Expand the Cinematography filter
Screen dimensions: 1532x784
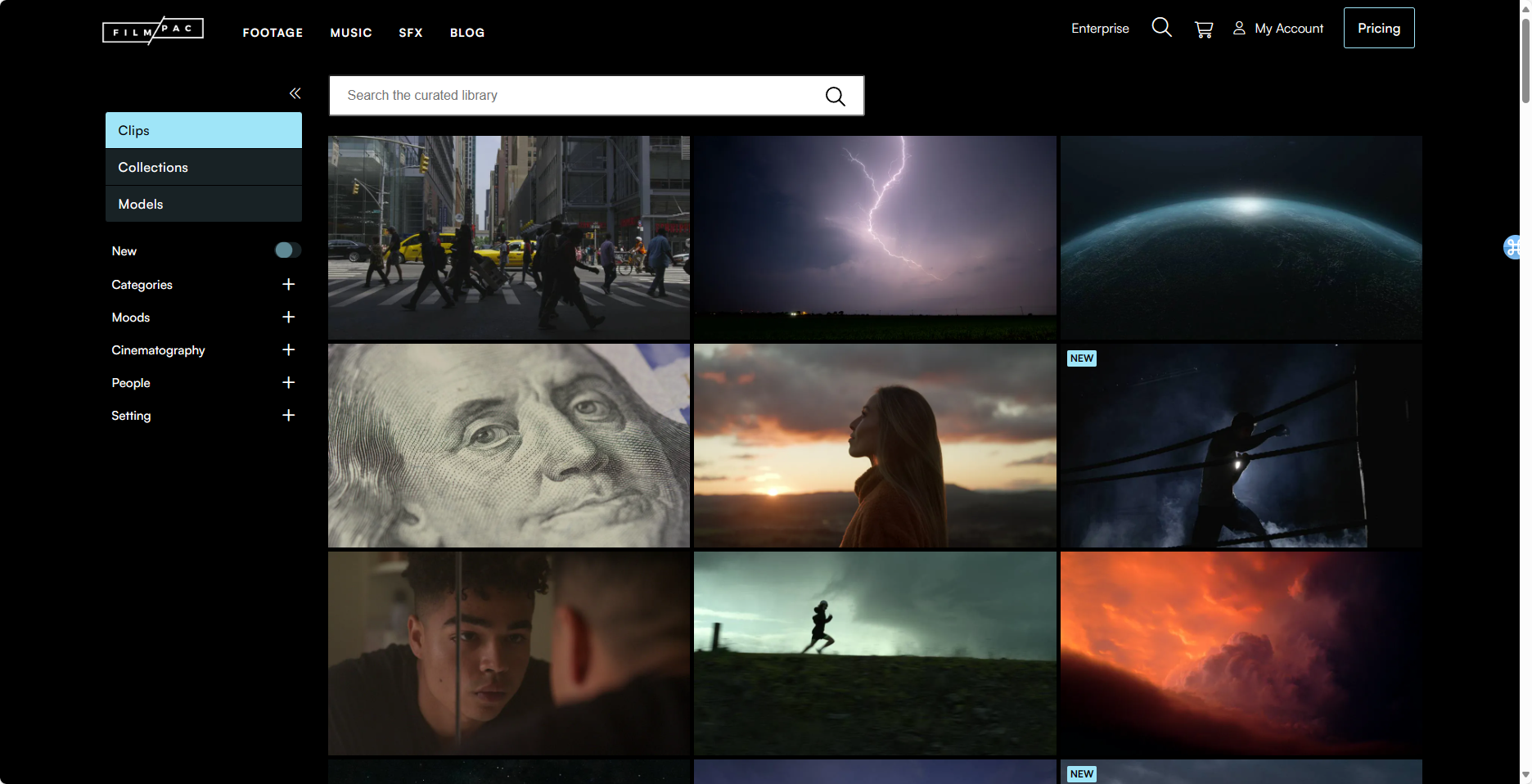coord(288,349)
